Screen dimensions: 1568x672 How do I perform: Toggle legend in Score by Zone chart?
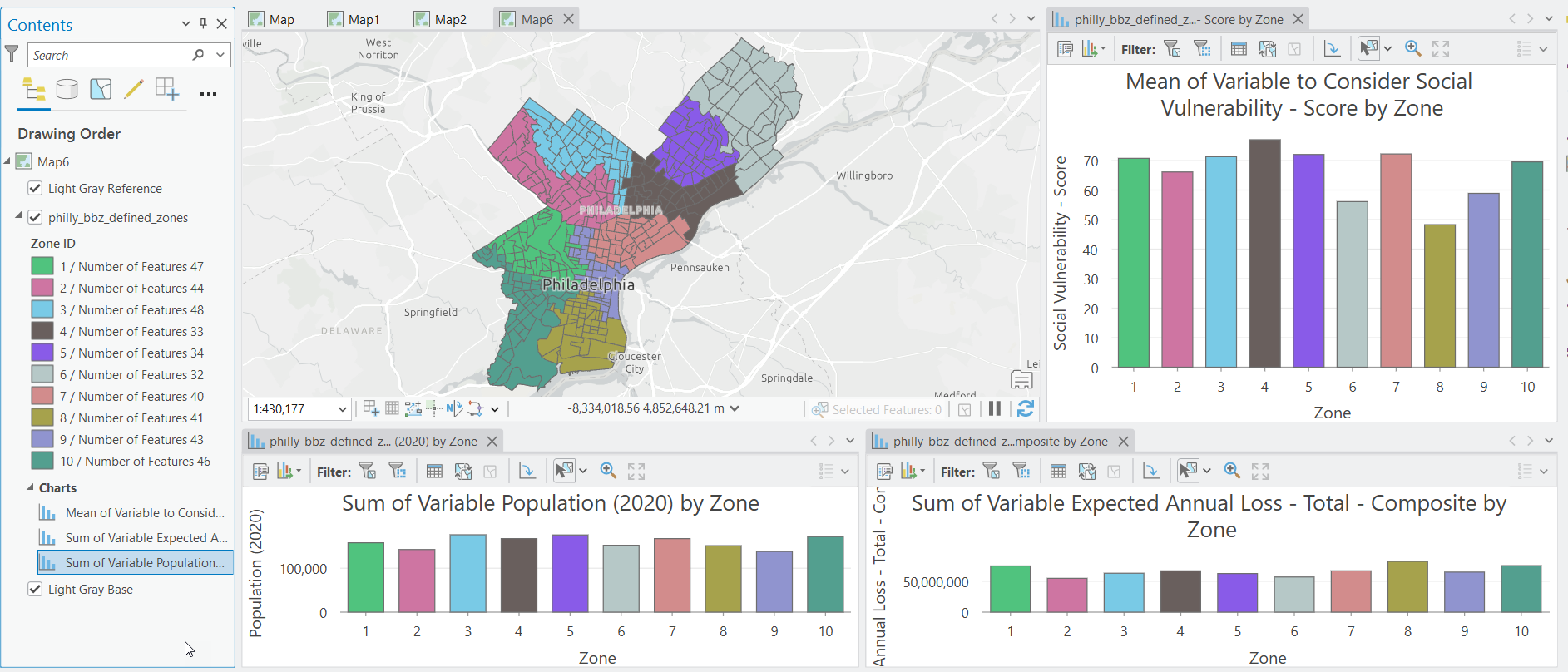(x=1524, y=49)
